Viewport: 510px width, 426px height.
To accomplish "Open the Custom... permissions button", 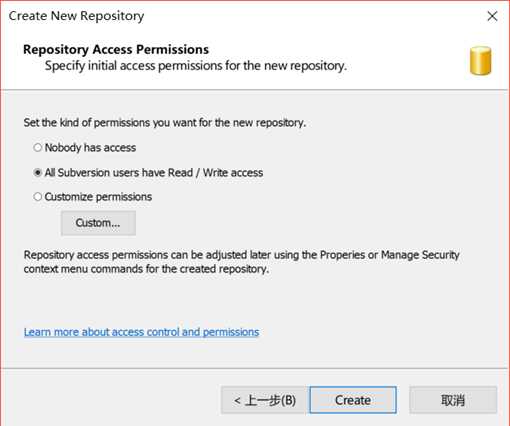I will tap(98, 223).
